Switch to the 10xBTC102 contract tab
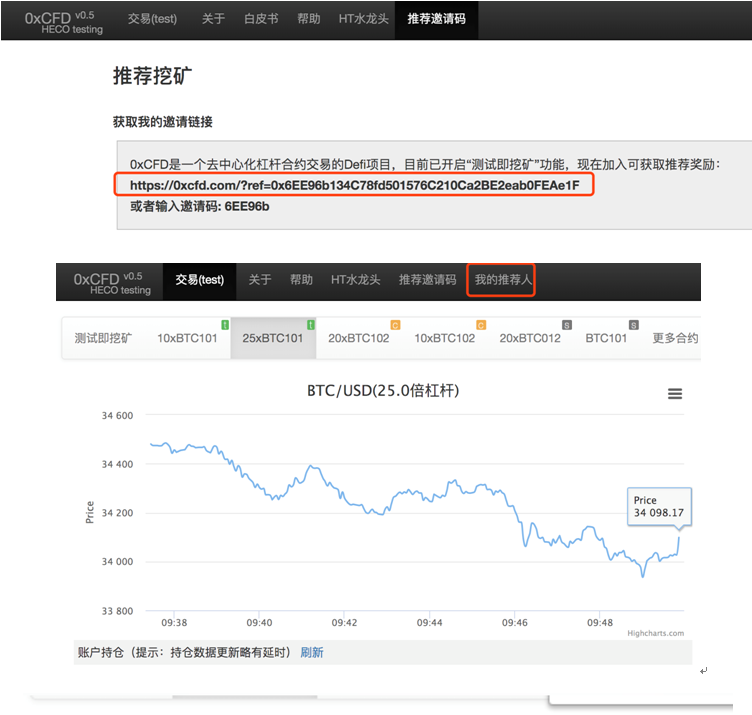Viewport: 752px width, 715px height. point(444,338)
